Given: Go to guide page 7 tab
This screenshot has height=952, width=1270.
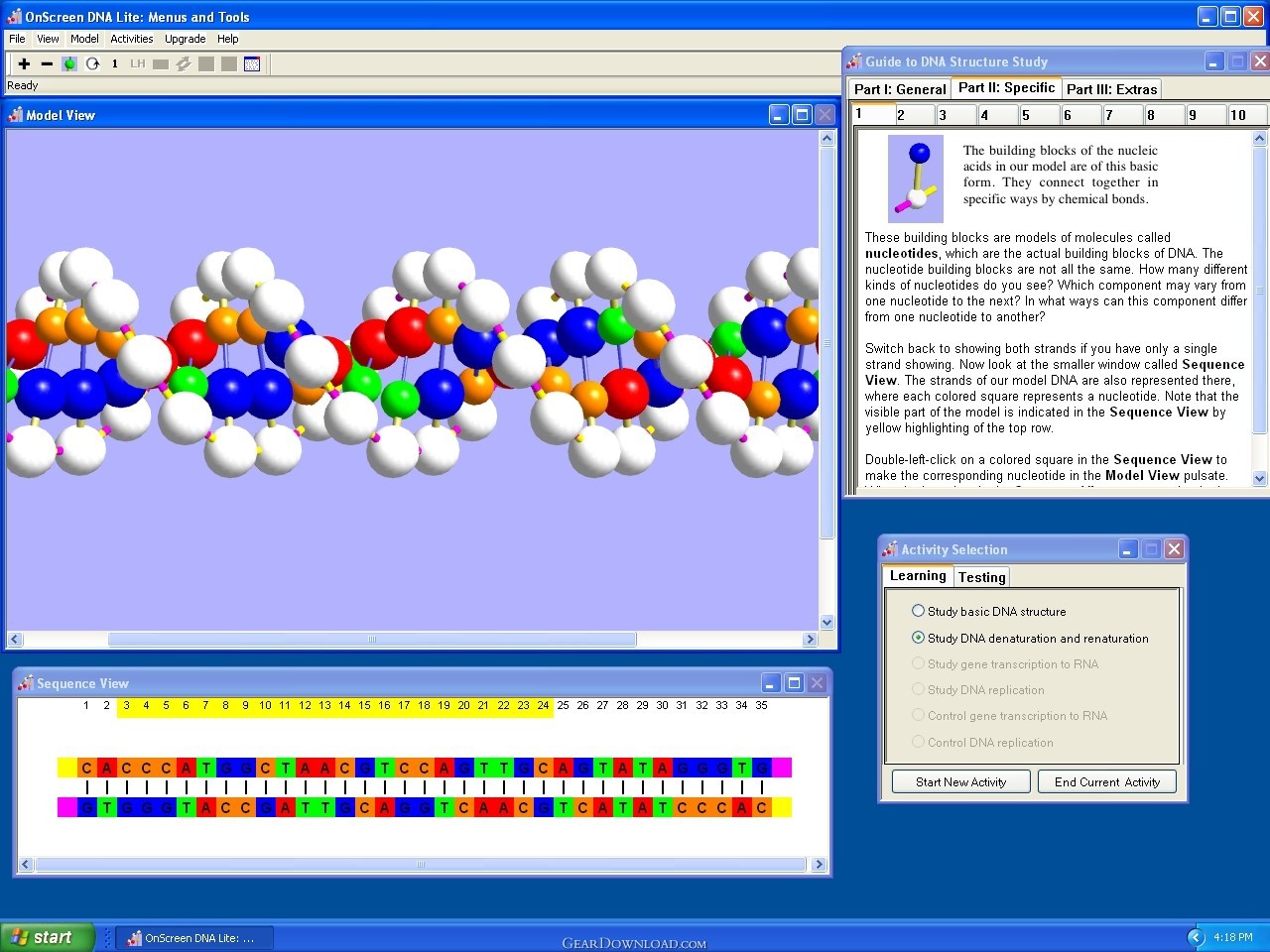Looking at the screenshot, I should (1122, 115).
